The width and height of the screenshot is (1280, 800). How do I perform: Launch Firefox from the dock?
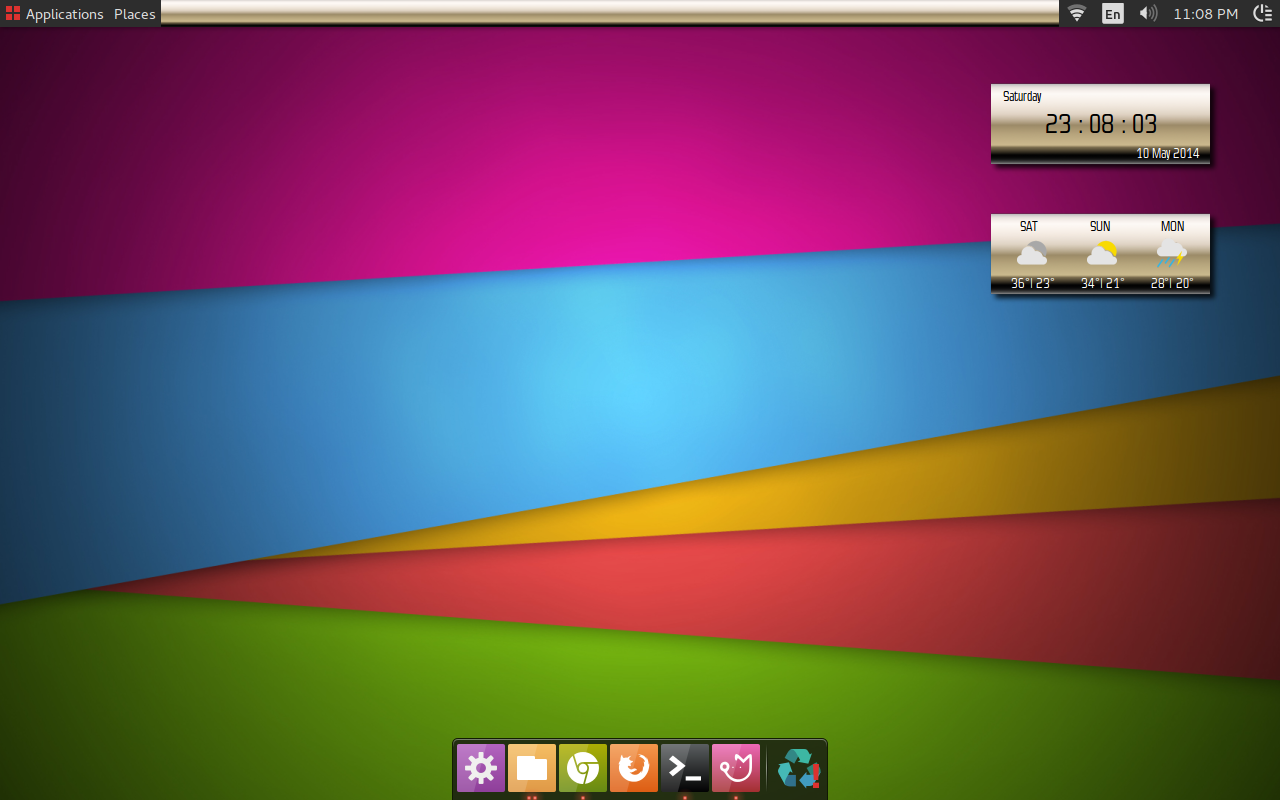point(634,768)
